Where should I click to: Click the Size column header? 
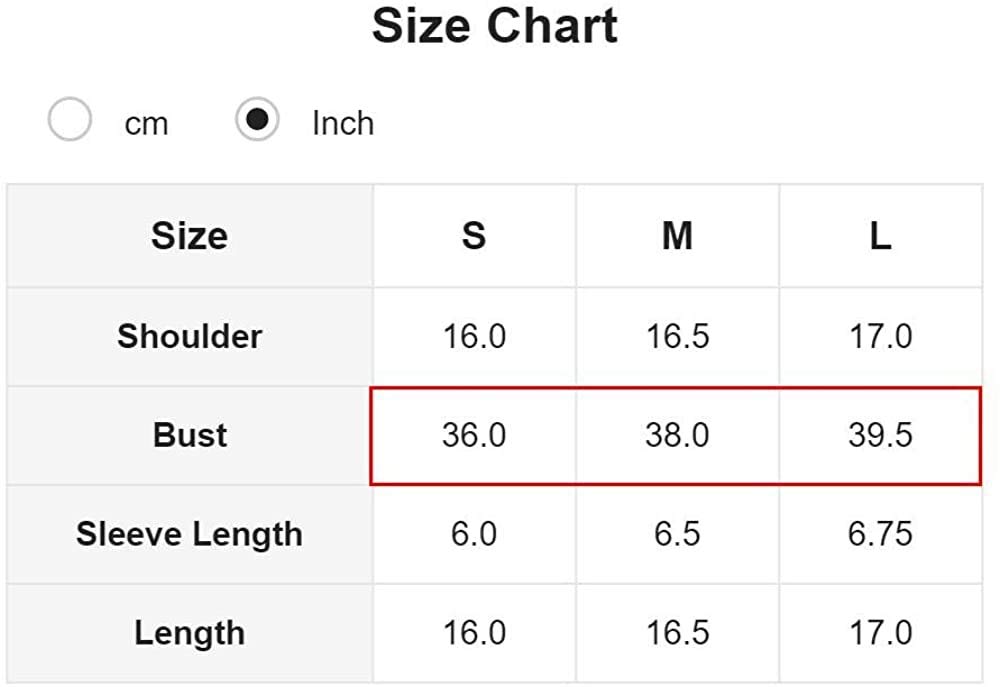coord(189,236)
